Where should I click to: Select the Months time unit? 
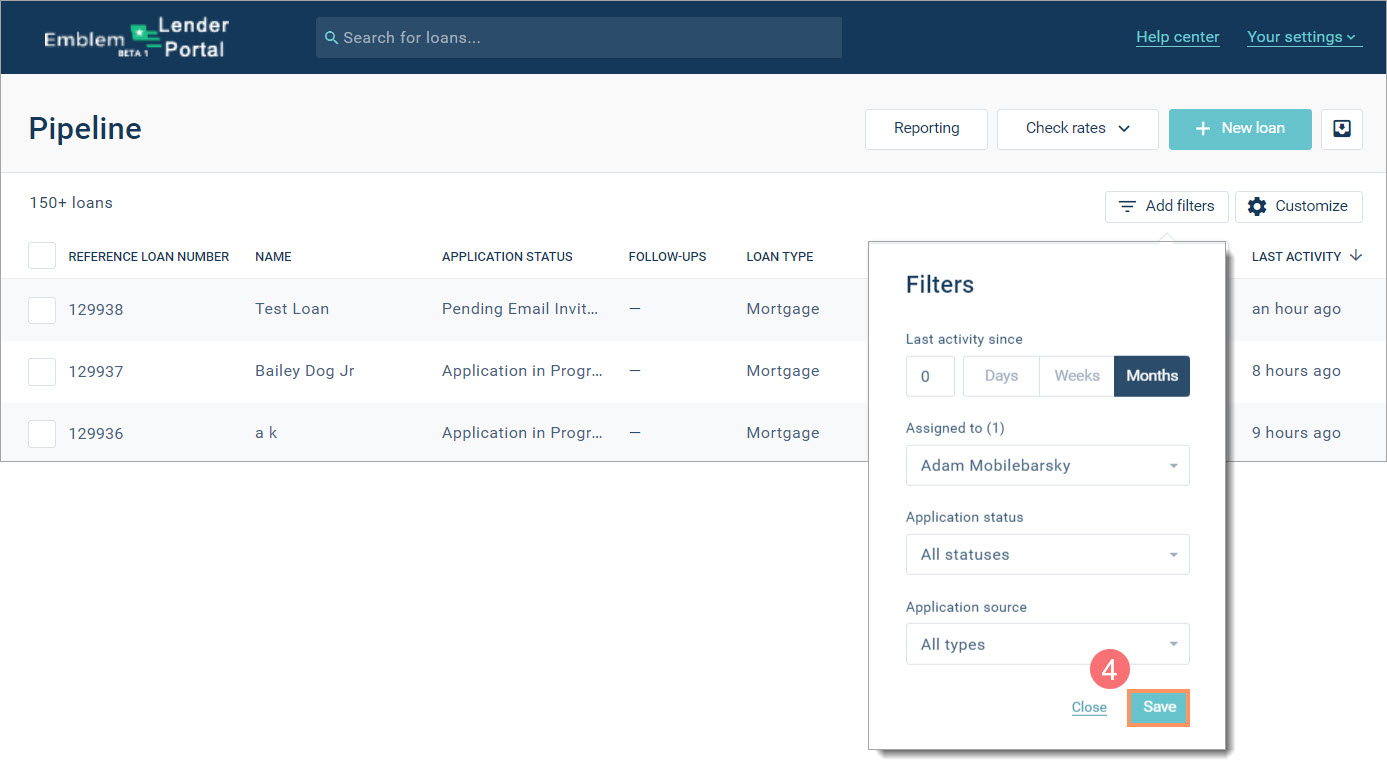[1152, 376]
